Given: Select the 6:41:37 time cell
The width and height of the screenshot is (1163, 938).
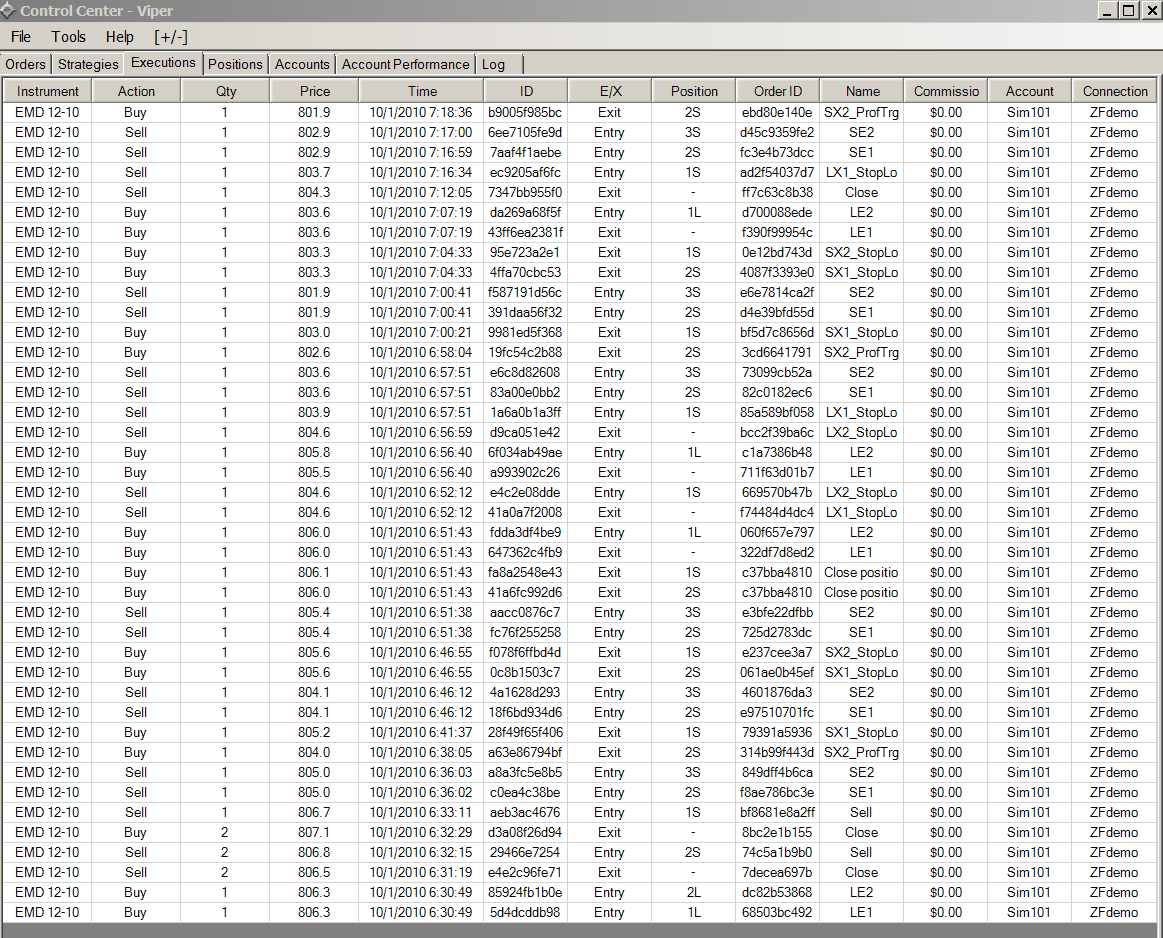Looking at the screenshot, I should [x=421, y=733].
